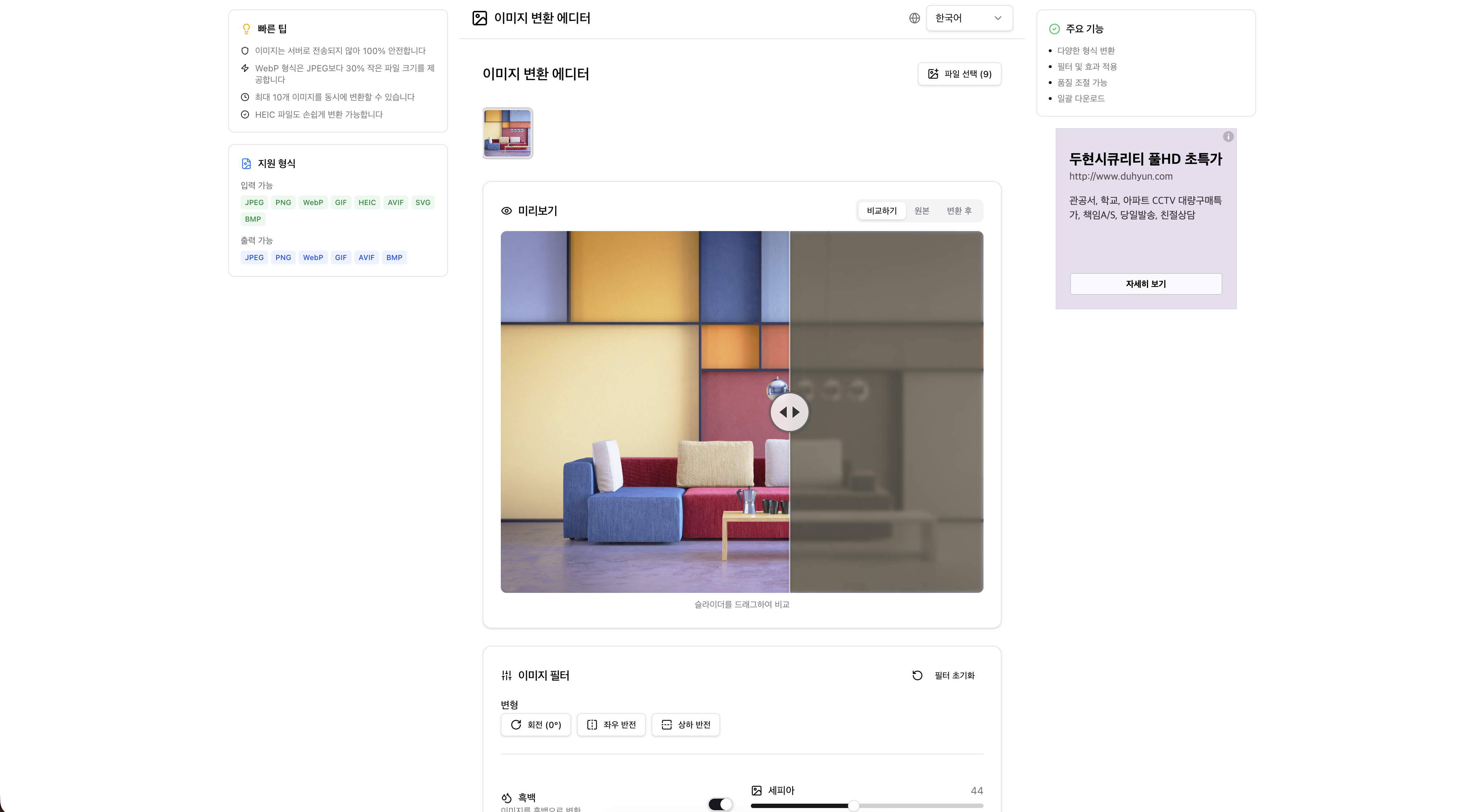1480x812 pixels.
Task: Click the globe language icon
Action: click(914, 18)
